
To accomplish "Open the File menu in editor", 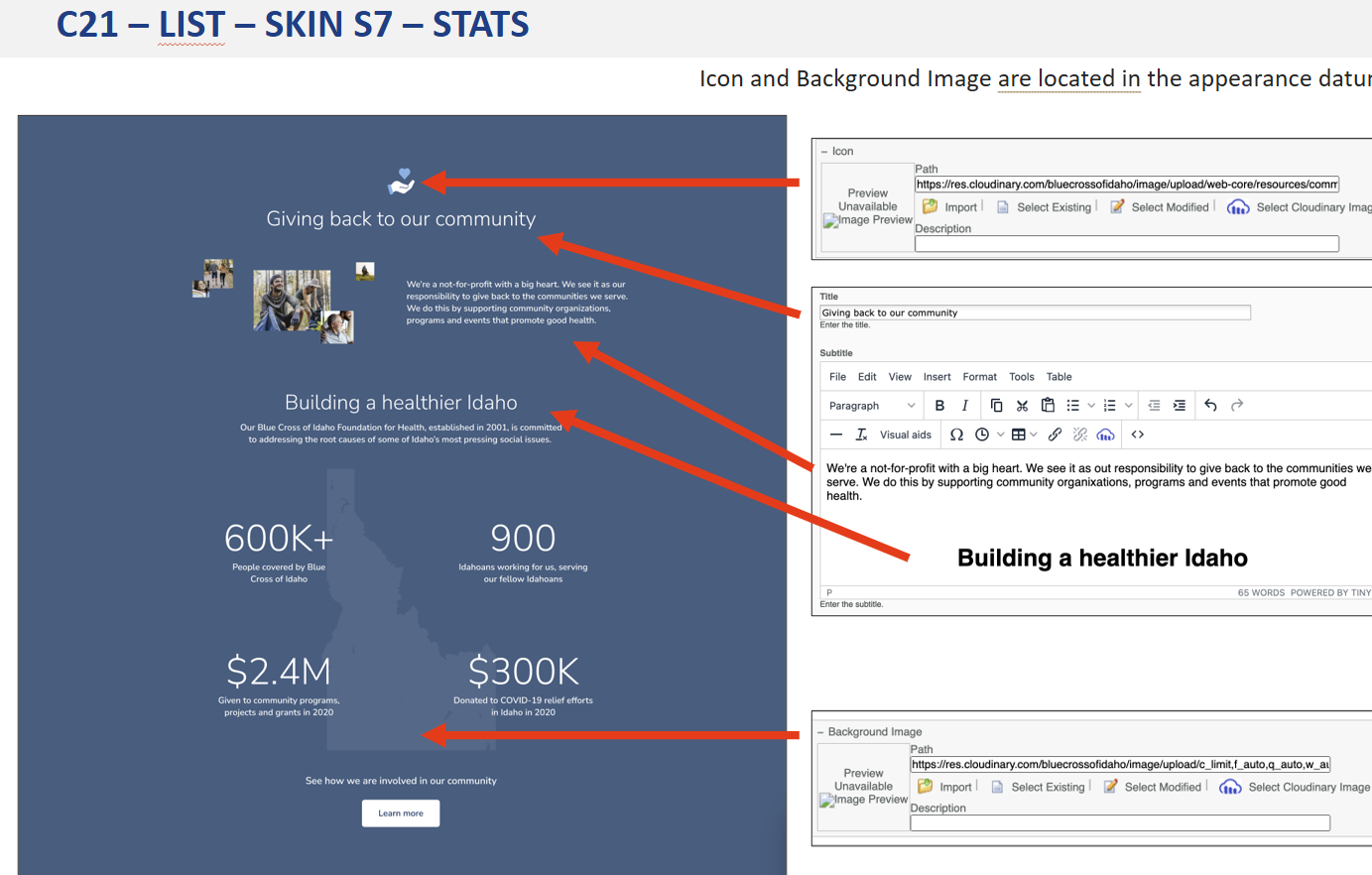I will pyautogui.click(x=837, y=377).
